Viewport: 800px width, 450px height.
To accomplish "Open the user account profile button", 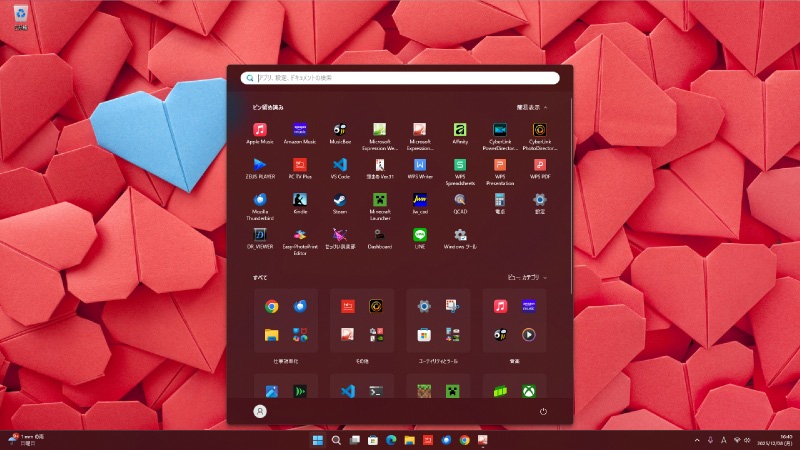I will click(260, 411).
